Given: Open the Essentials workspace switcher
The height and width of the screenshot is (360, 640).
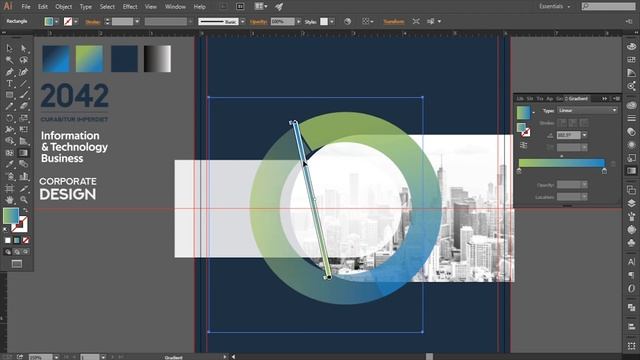Looking at the screenshot, I should 555,7.
